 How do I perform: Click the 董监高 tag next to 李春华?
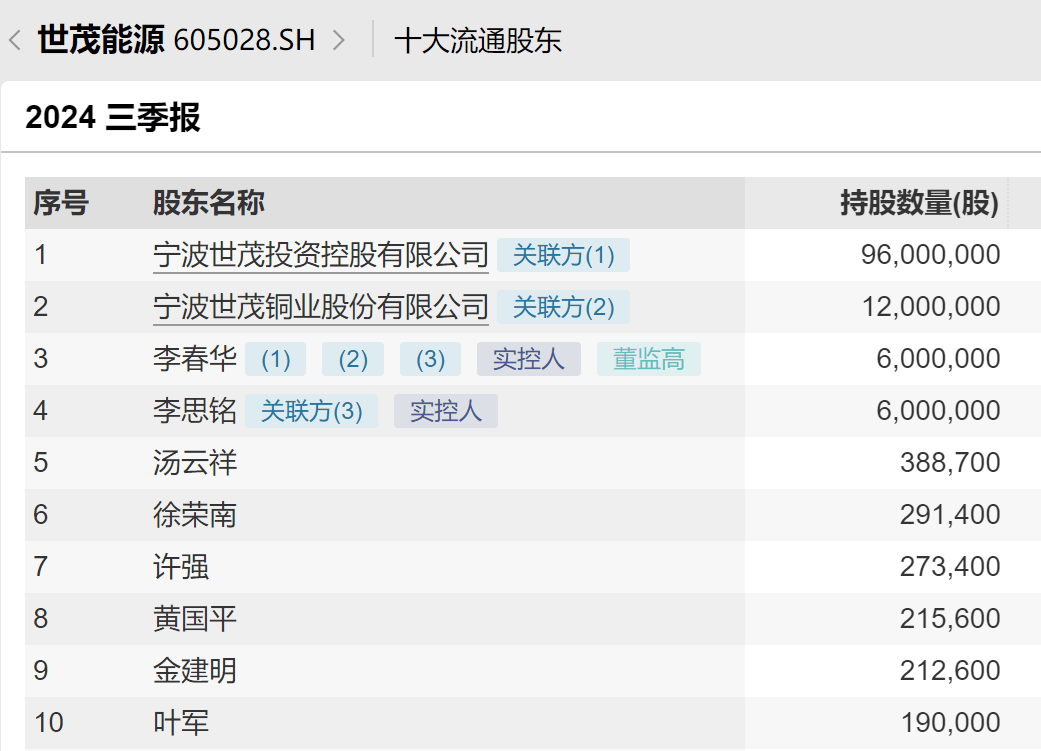pyautogui.click(x=648, y=358)
